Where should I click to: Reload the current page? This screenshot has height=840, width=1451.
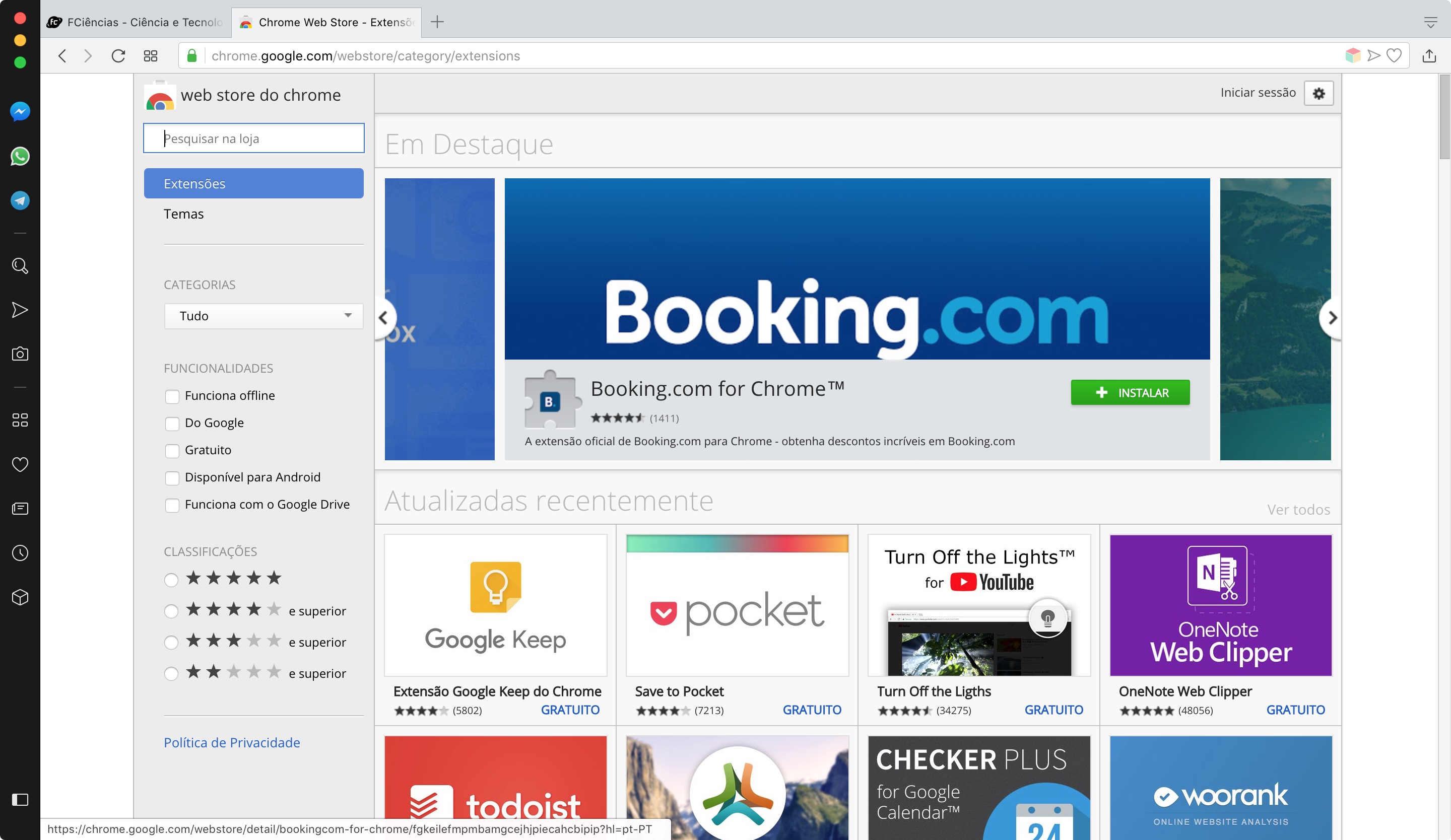(118, 56)
